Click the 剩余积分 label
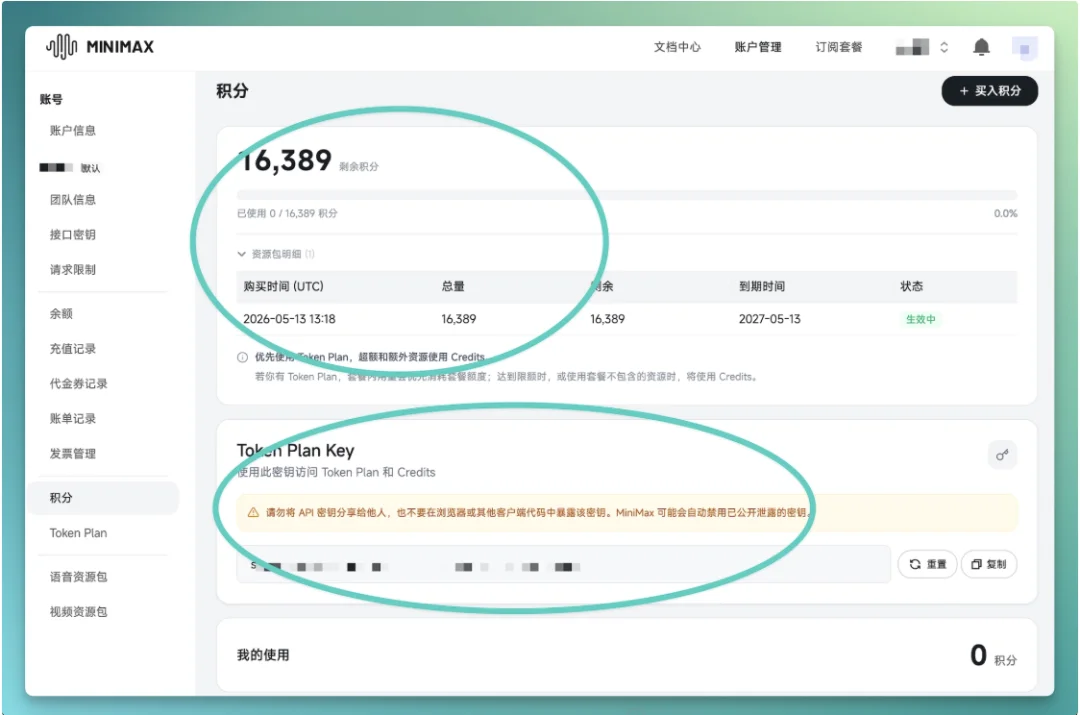 359,167
